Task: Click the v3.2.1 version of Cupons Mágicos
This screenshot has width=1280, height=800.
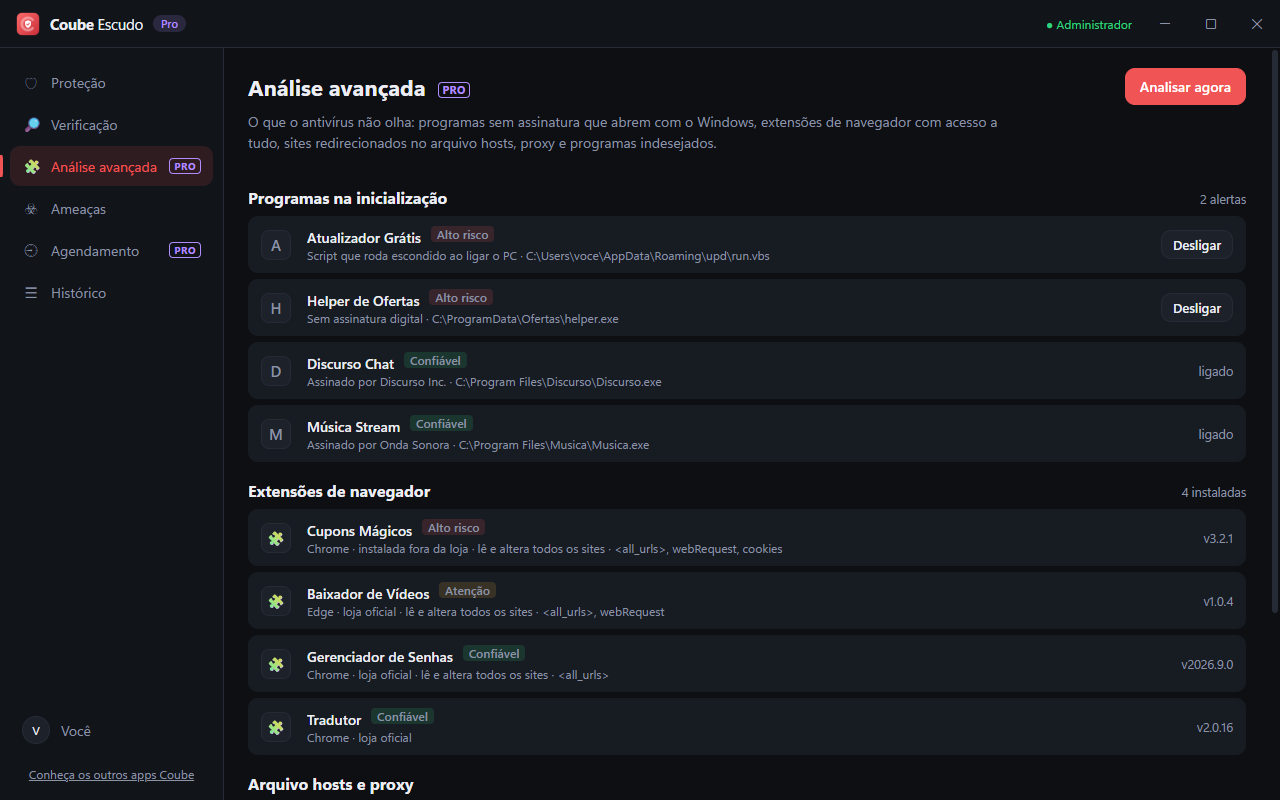Action: (1218, 538)
